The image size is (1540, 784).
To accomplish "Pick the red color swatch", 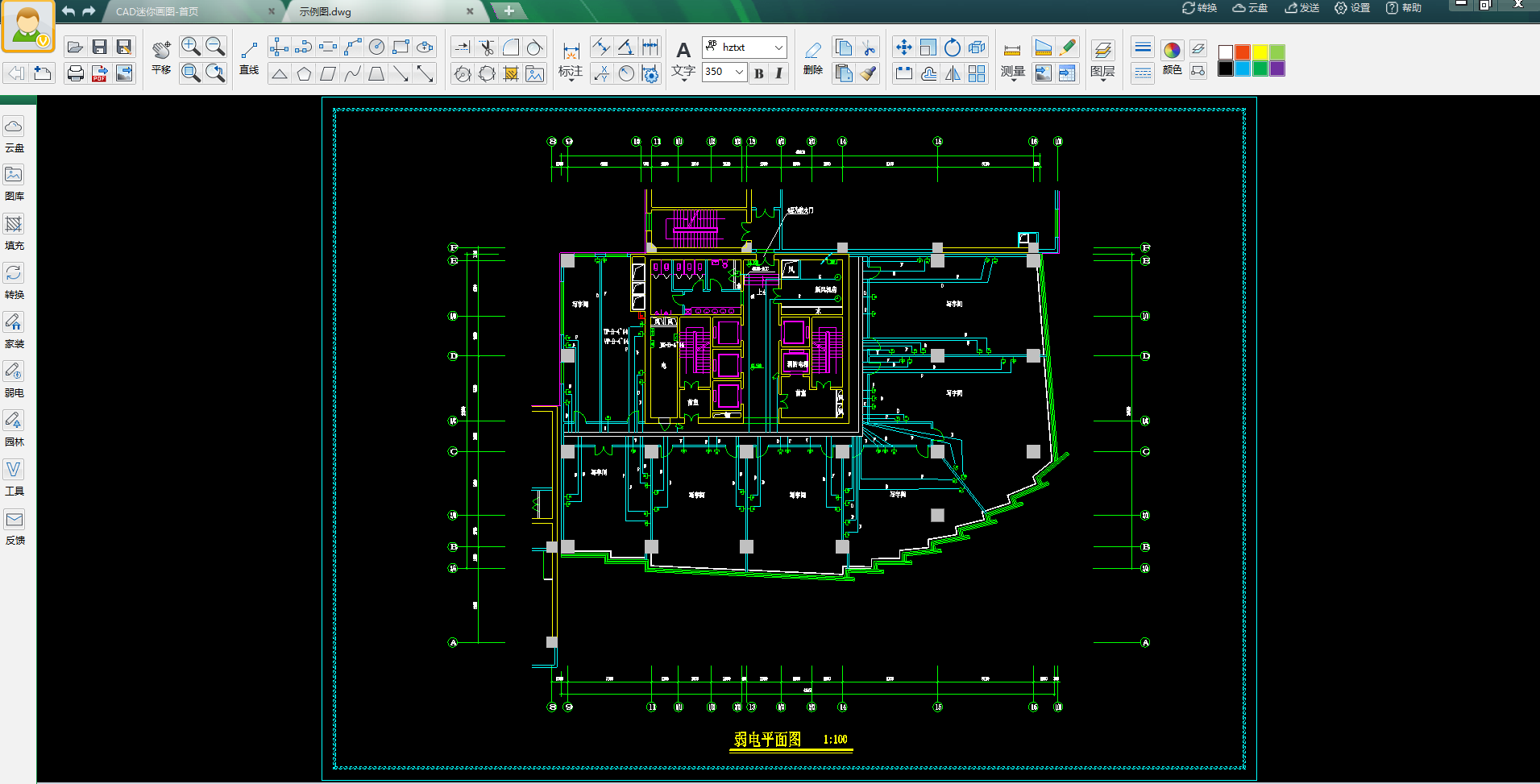I will 1243,52.
